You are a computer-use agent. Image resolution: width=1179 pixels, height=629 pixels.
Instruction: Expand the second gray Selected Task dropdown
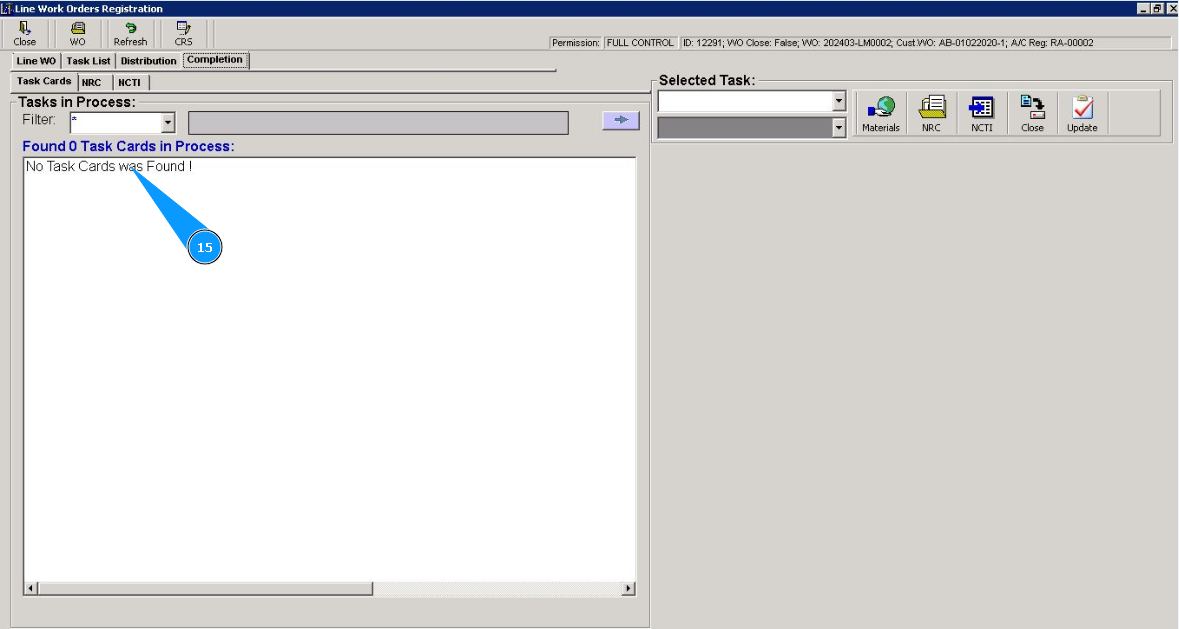pos(839,128)
